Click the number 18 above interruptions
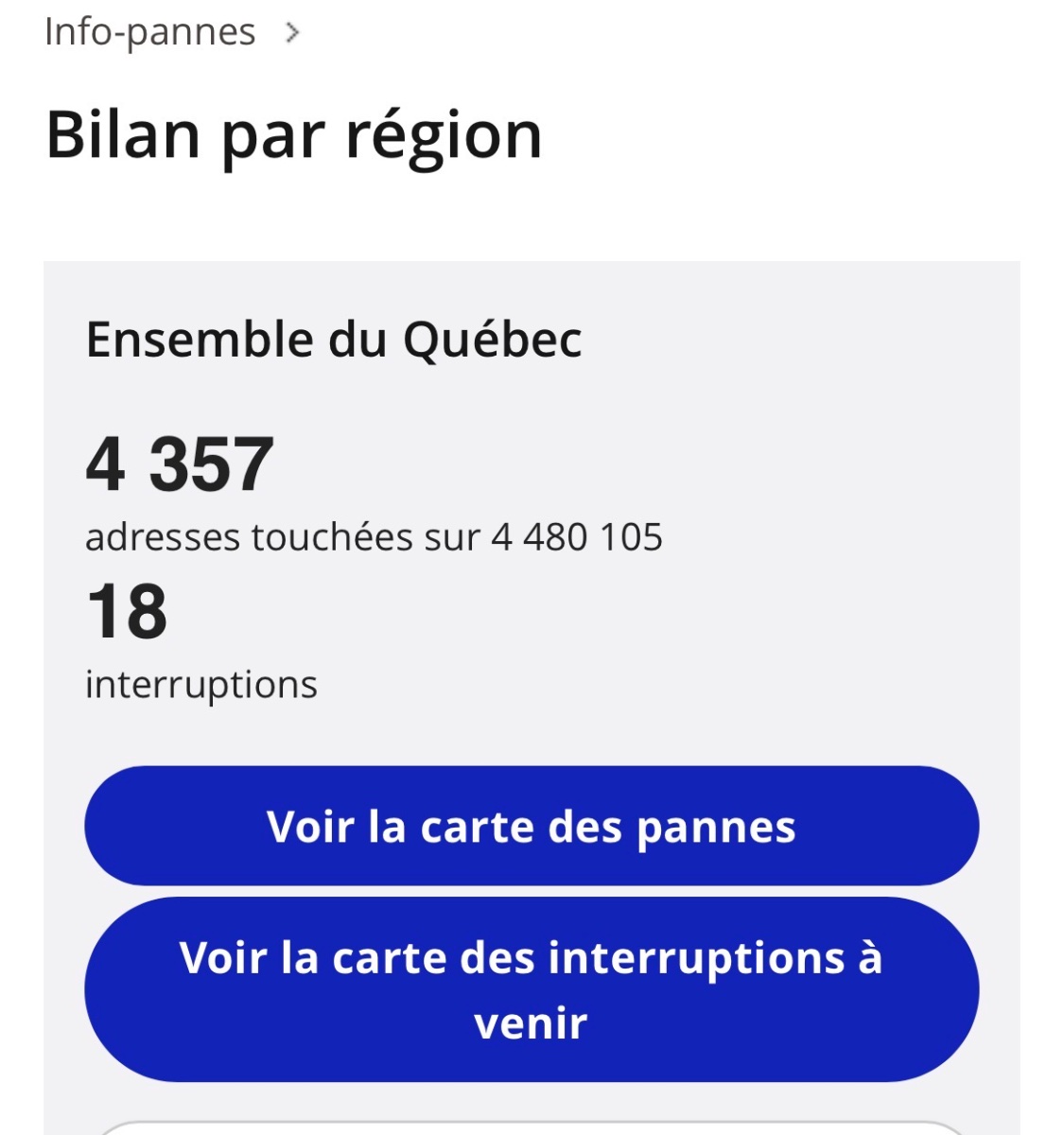 [x=127, y=612]
